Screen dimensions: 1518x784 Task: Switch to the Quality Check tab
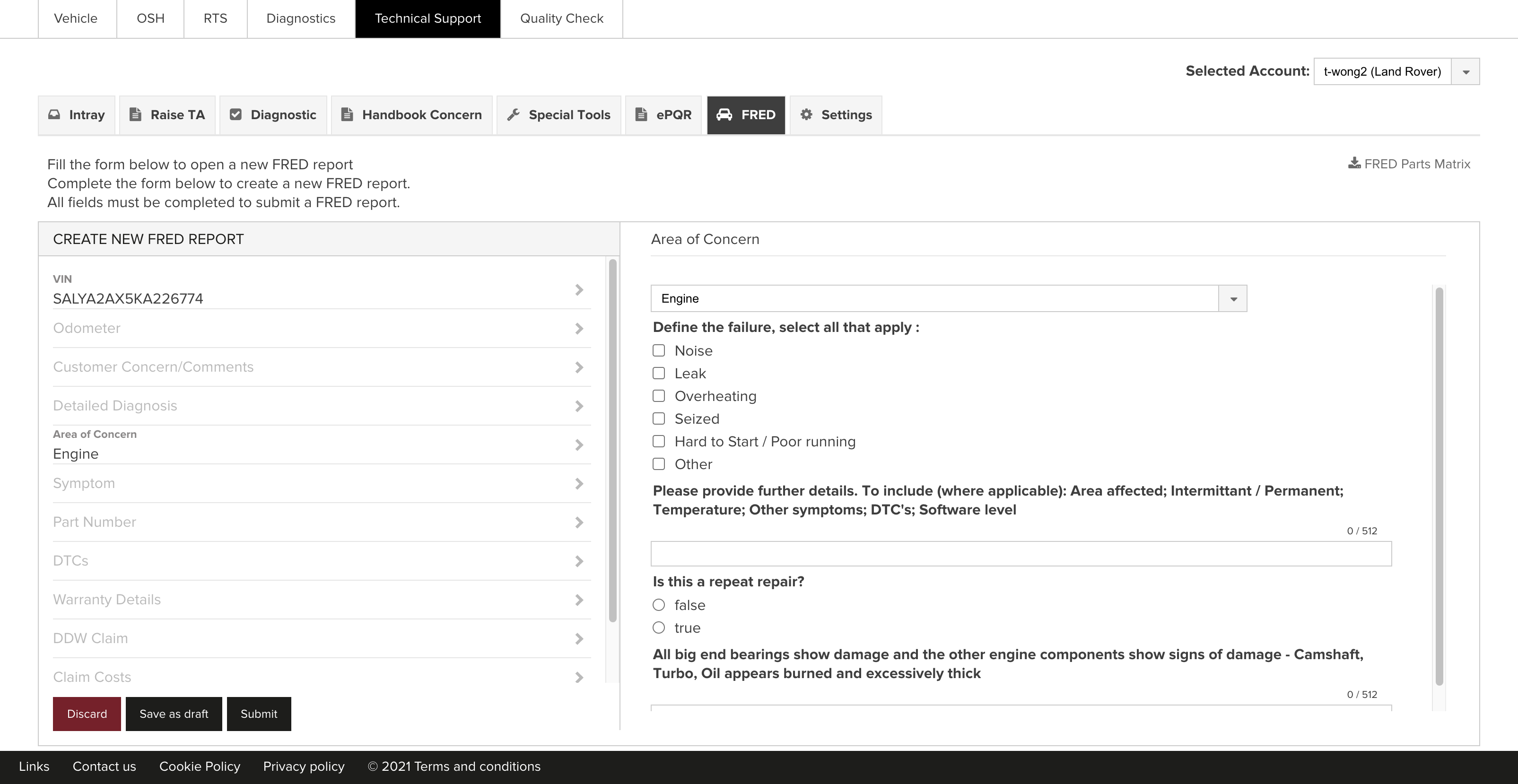point(562,18)
